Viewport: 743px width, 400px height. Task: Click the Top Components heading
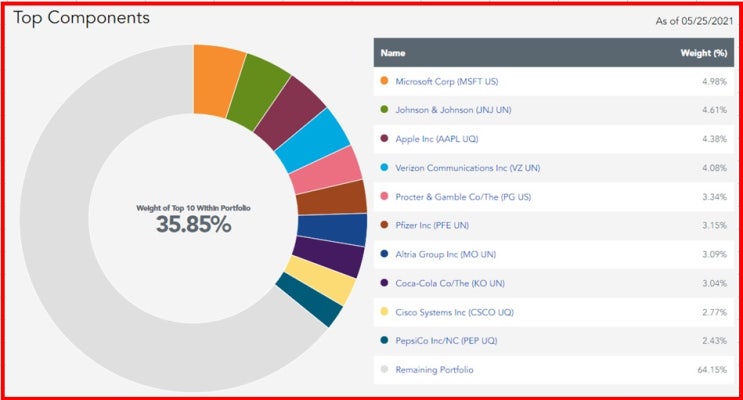(82, 18)
